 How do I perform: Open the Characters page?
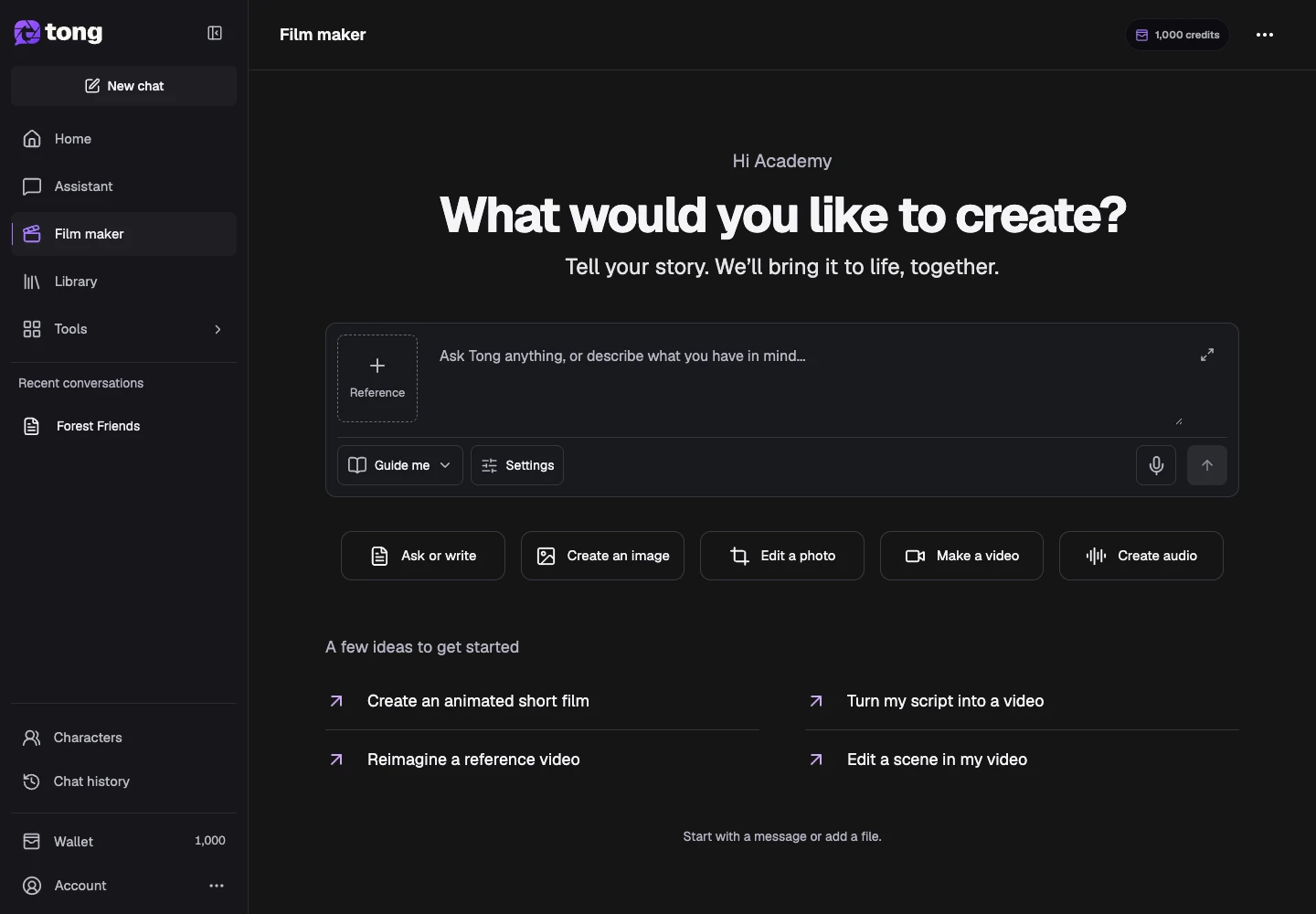pyautogui.click(x=124, y=738)
